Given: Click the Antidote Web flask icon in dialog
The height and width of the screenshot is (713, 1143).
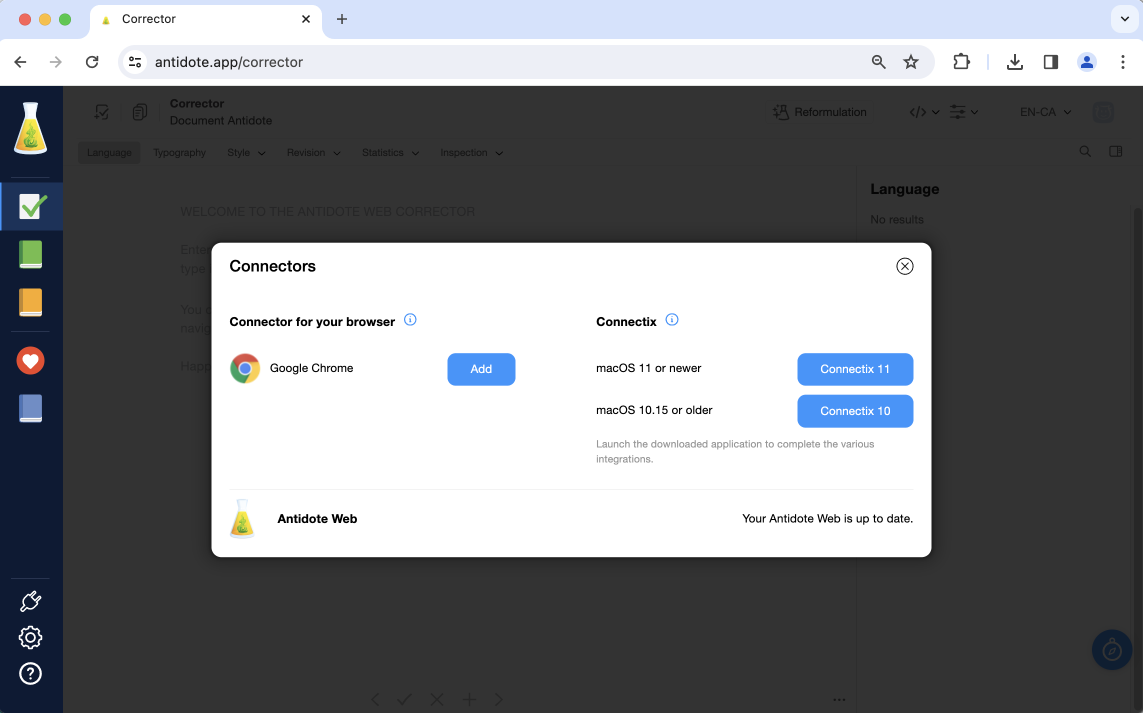Looking at the screenshot, I should click(242, 518).
